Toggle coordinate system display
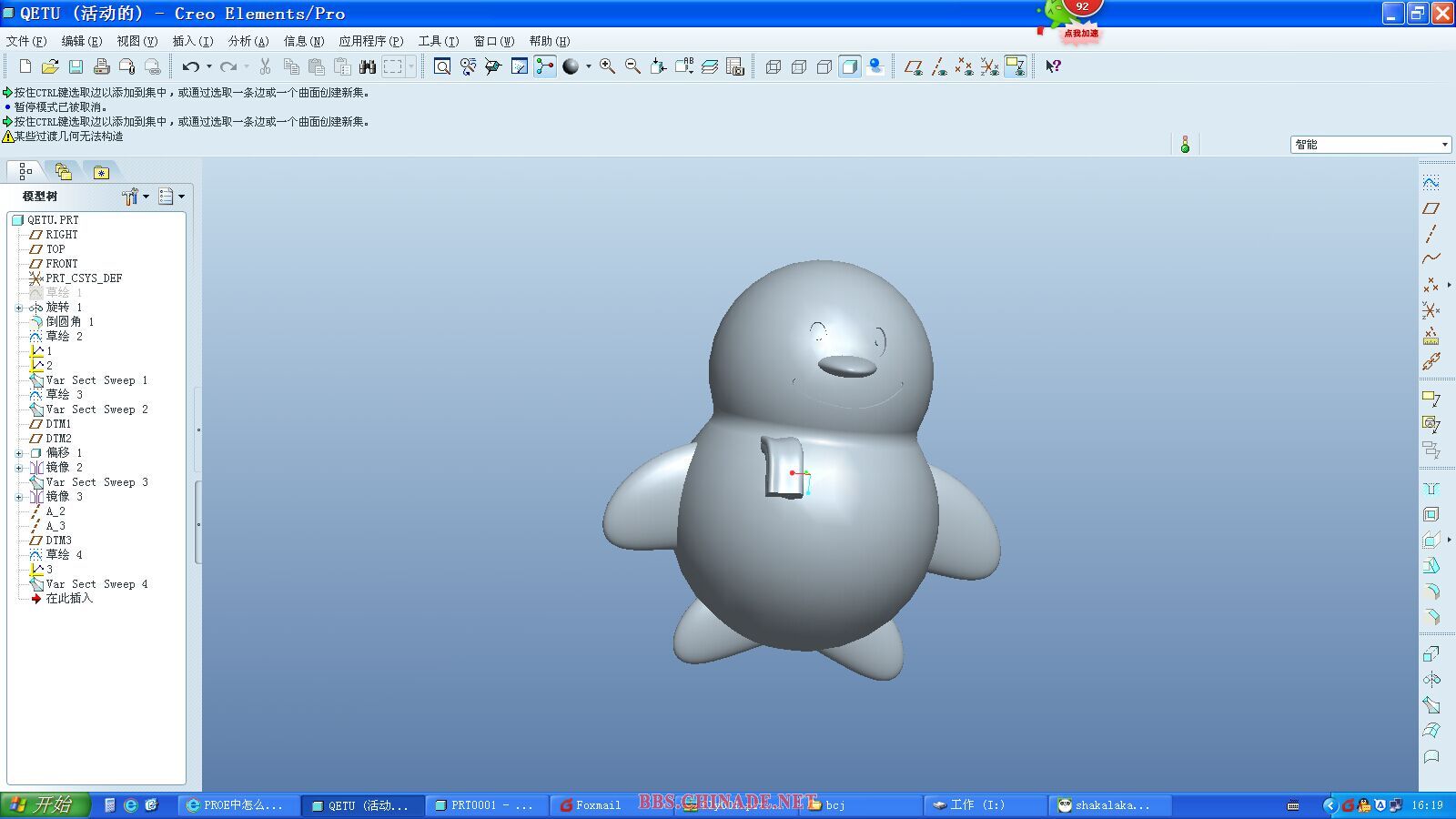Image resolution: width=1456 pixels, height=819 pixels. 990,66
